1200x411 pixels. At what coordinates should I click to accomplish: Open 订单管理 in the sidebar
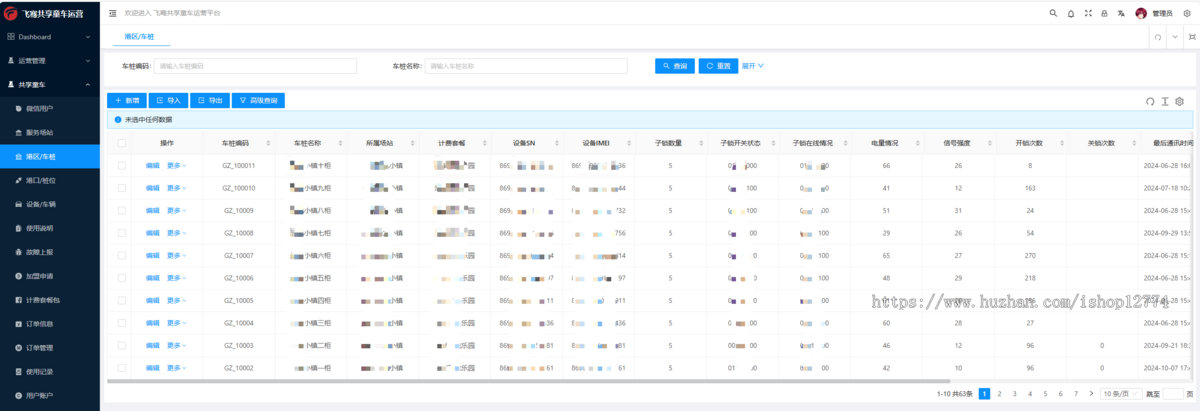50,348
